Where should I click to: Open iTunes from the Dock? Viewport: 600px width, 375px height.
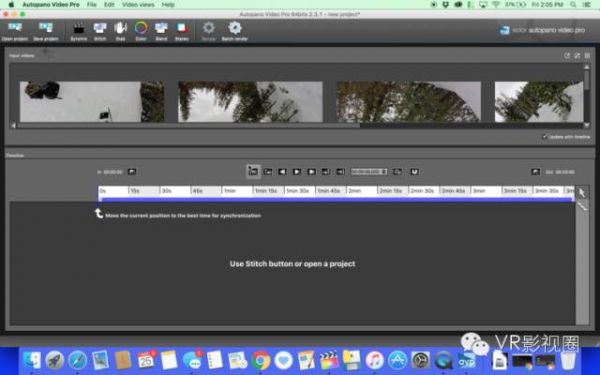[x=375, y=360]
